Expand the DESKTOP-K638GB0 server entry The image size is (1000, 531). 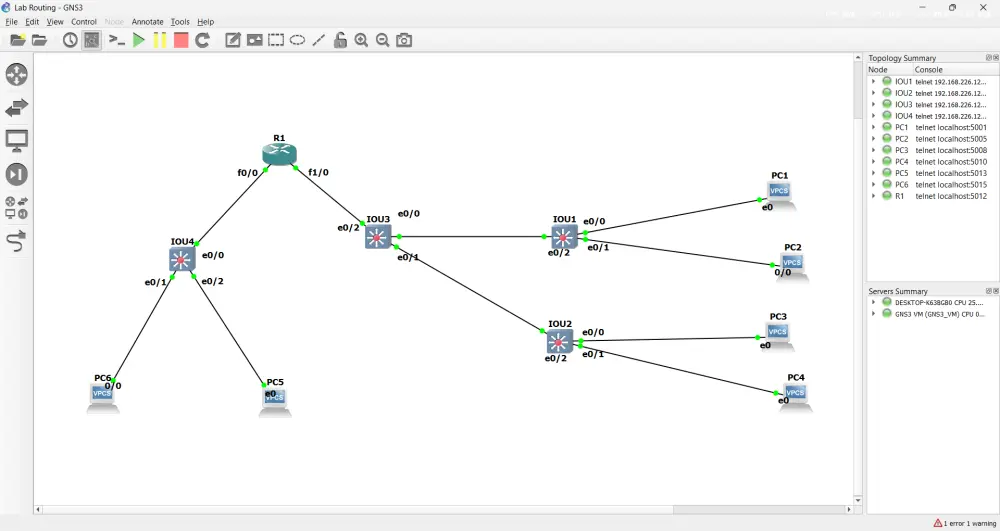pos(874,302)
